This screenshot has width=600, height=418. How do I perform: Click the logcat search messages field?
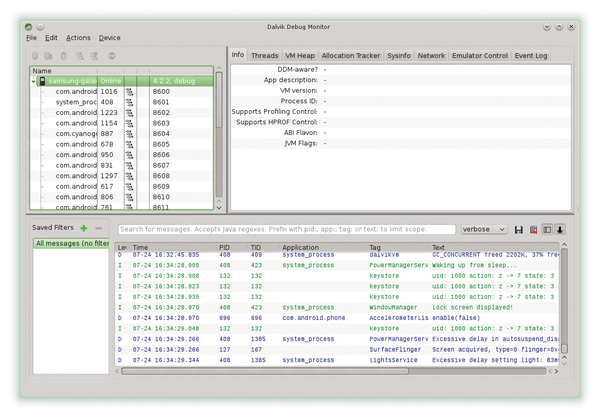(x=287, y=229)
